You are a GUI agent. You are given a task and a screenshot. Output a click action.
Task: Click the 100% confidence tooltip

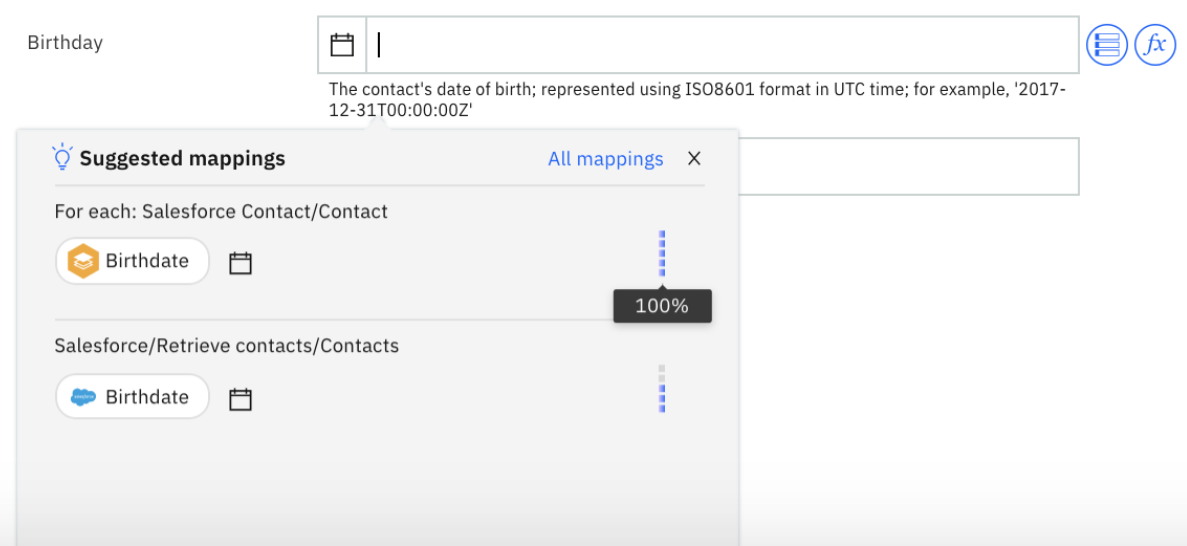[x=662, y=306]
